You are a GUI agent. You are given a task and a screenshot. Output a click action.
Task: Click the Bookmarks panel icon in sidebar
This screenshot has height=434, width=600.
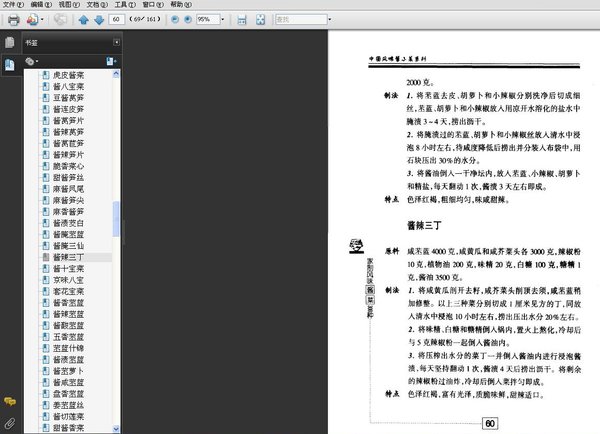coord(9,64)
